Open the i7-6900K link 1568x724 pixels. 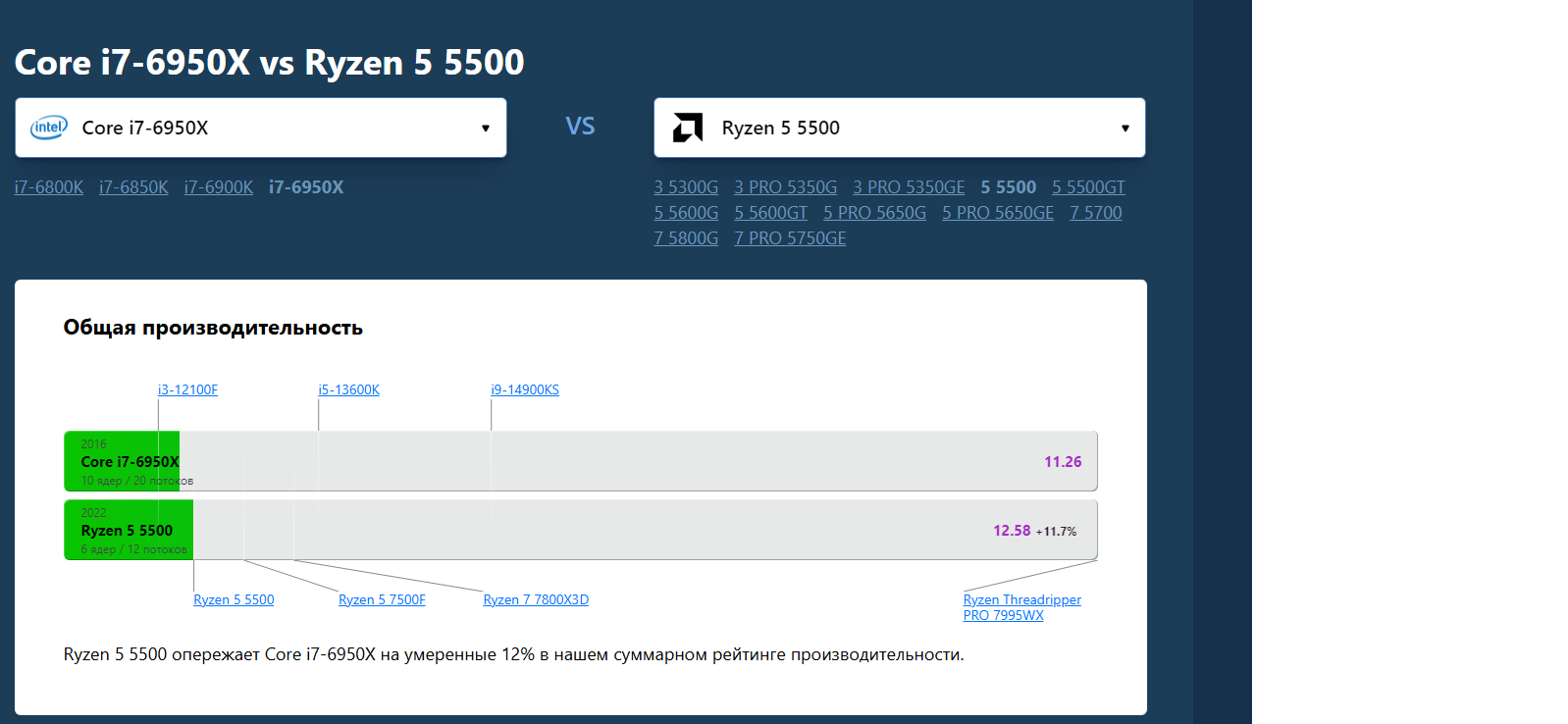point(219,187)
